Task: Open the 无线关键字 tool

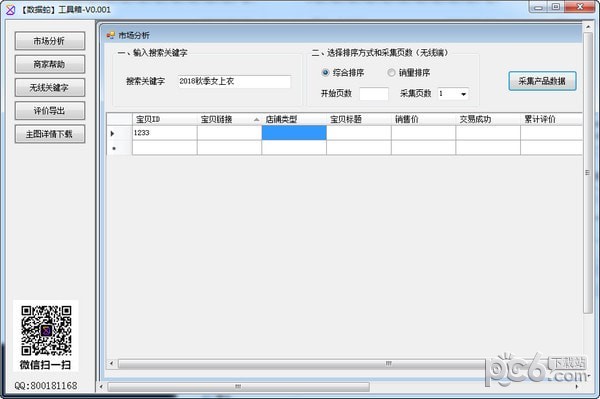Action: click(50, 88)
